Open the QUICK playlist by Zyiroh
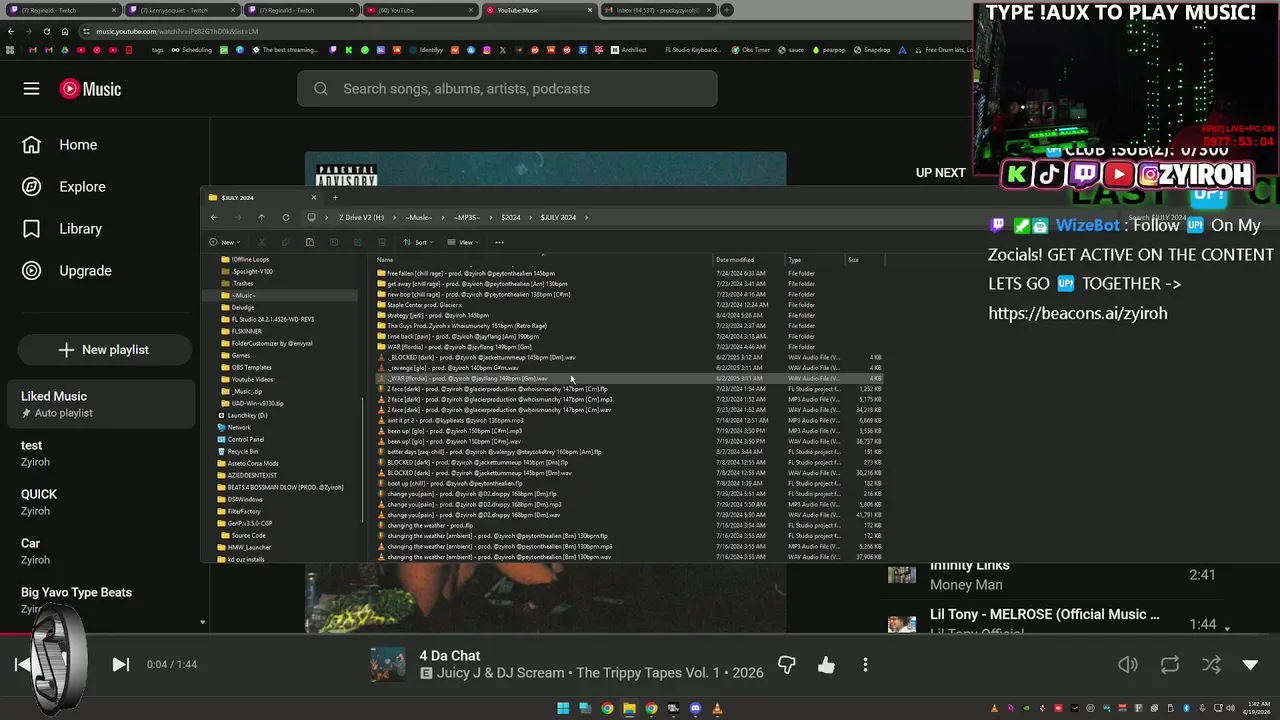 tap(100, 502)
